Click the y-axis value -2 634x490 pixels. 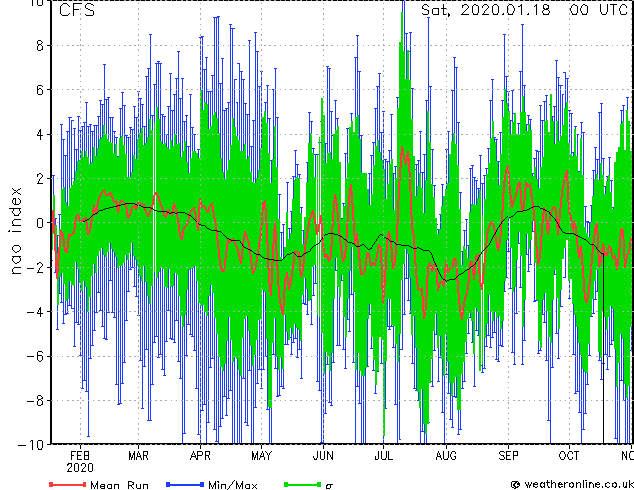[x=35, y=267]
